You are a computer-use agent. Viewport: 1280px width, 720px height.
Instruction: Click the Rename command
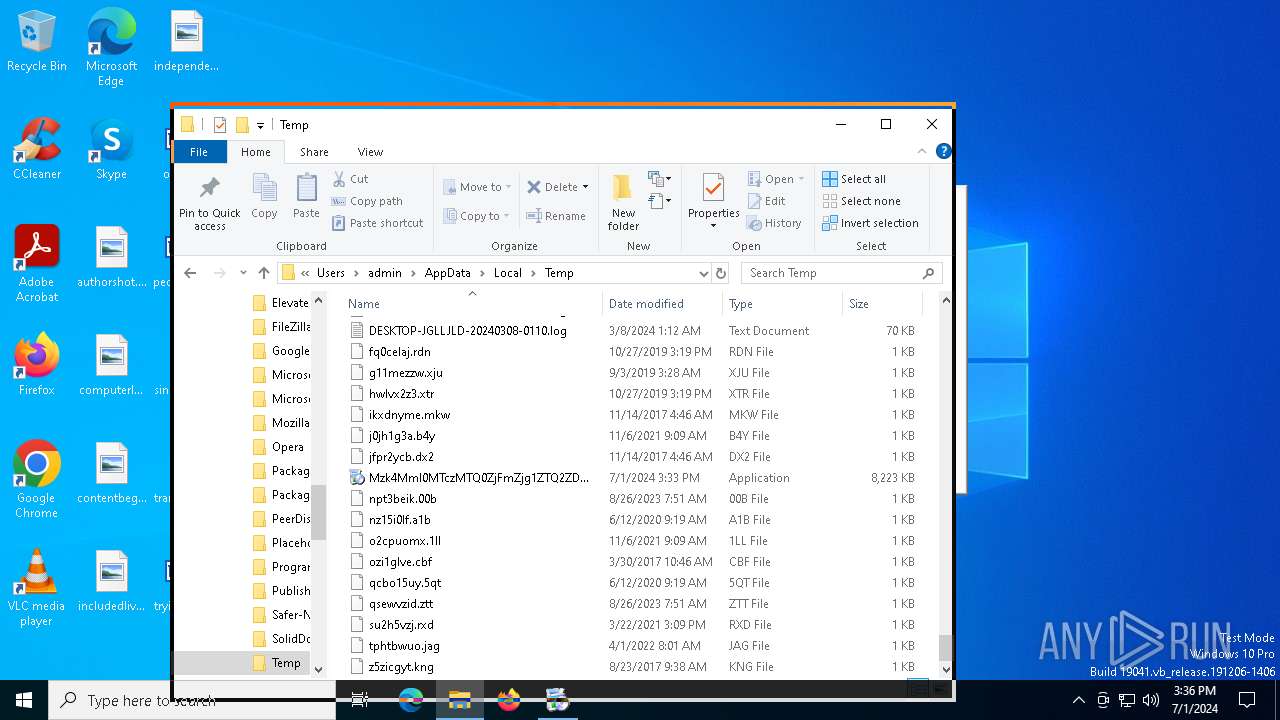coord(556,216)
